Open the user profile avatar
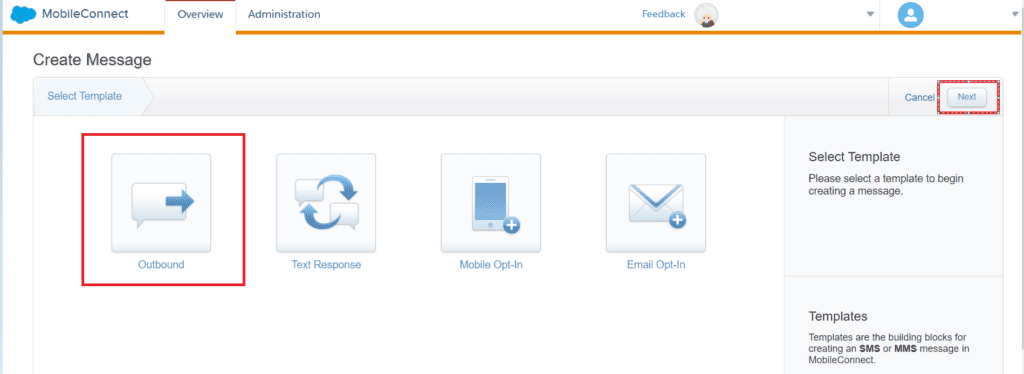1024x374 pixels. (x=910, y=15)
